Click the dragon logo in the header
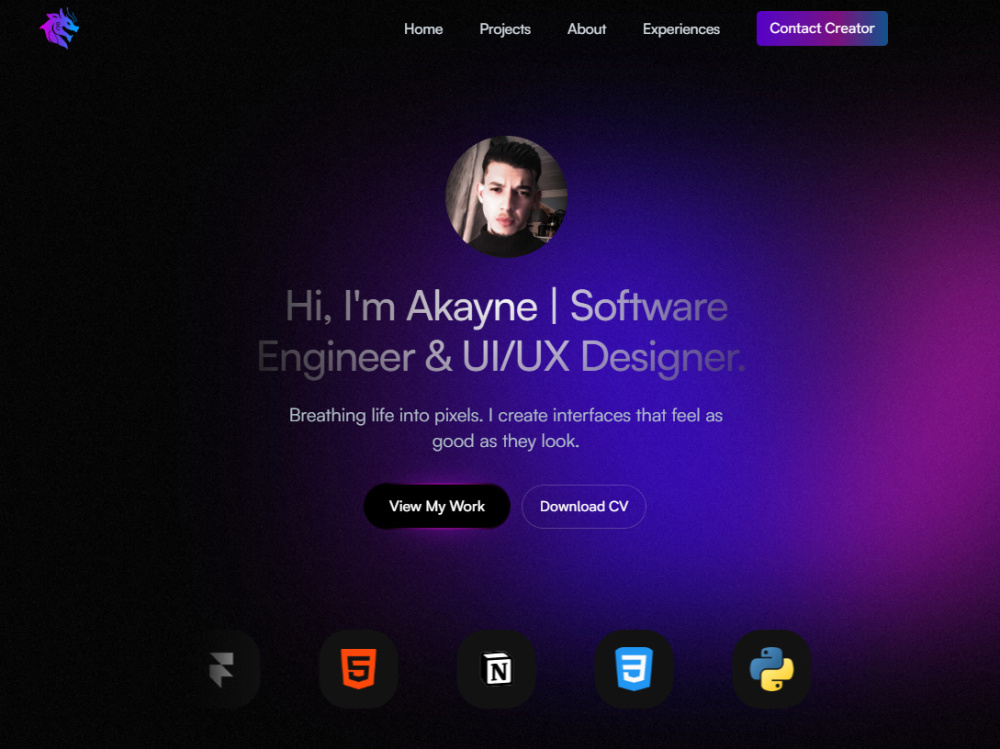This screenshot has height=749, width=1000. coord(59,28)
